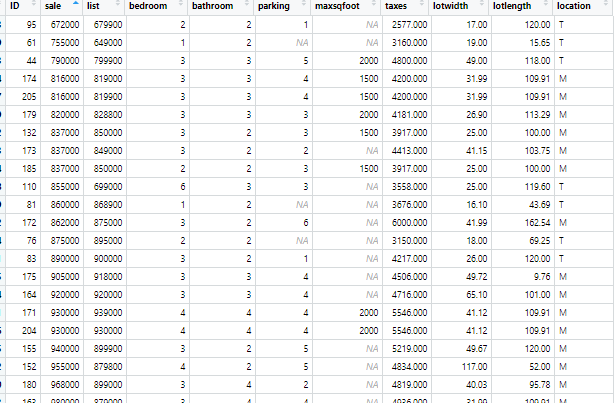Click the lotlength value 15.65
This screenshot has width=615, height=403.
click(540, 43)
